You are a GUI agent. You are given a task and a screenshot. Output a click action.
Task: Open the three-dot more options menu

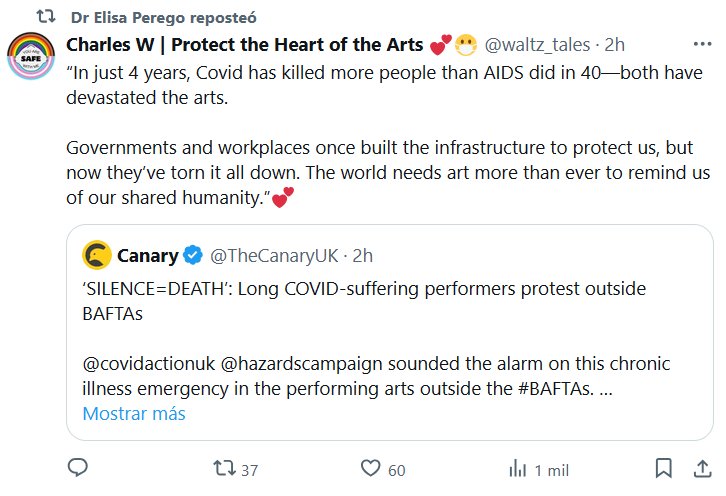[703, 45]
